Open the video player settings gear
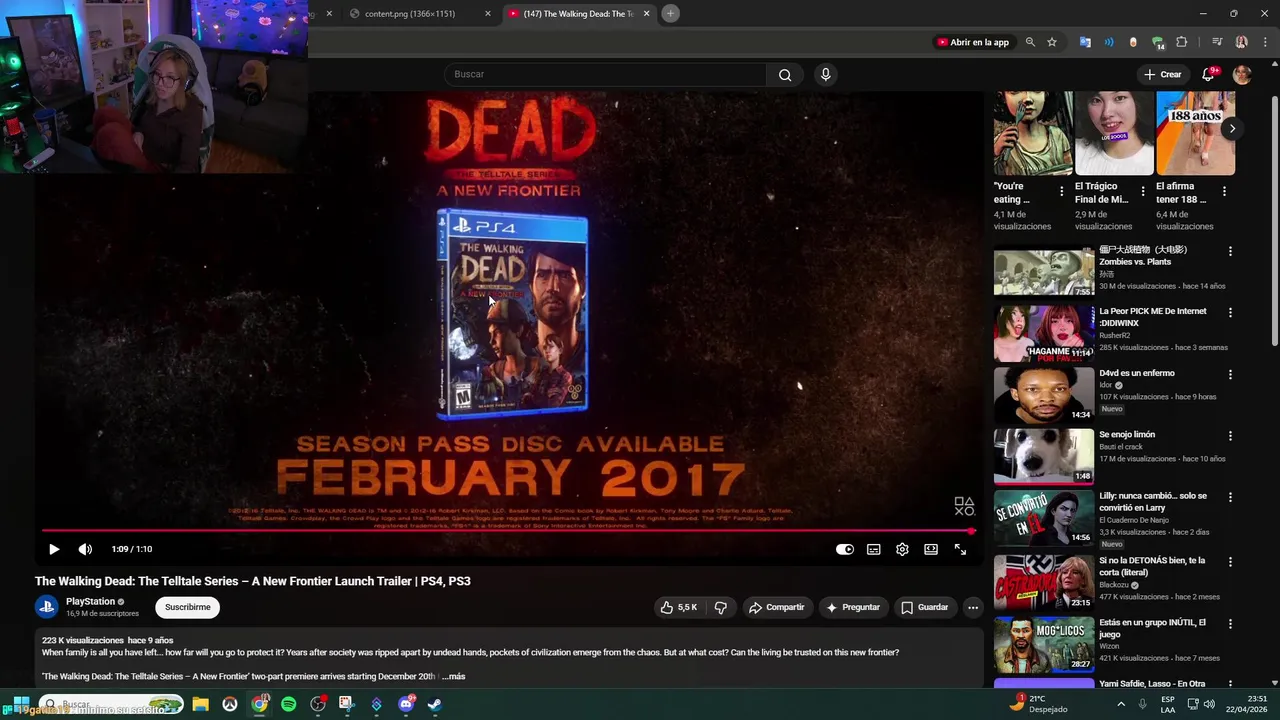The width and height of the screenshot is (1280, 720). 902,549
